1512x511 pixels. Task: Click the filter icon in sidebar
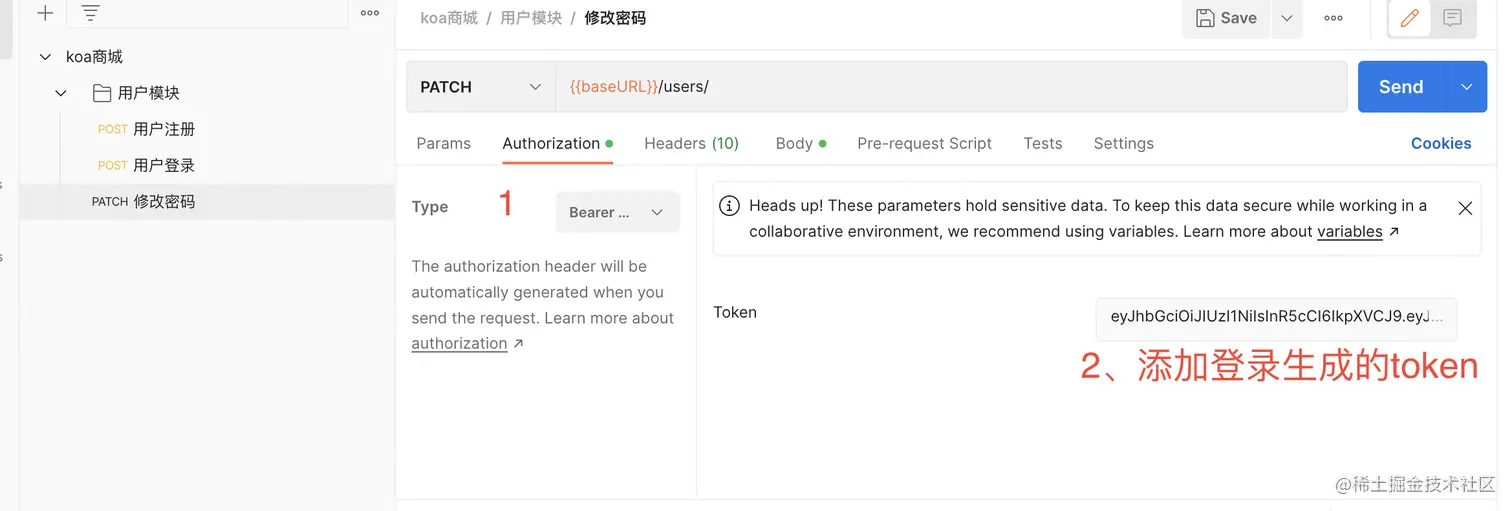[x=90, y=13]
